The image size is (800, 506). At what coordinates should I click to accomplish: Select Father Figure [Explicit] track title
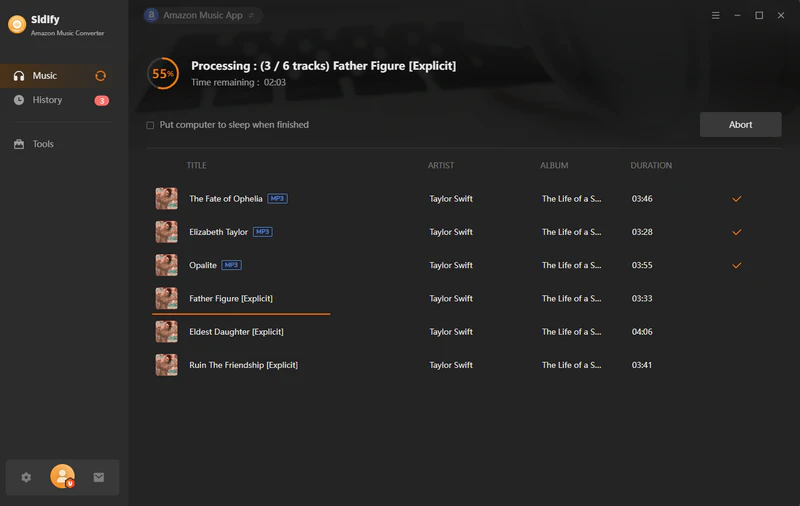231,298
